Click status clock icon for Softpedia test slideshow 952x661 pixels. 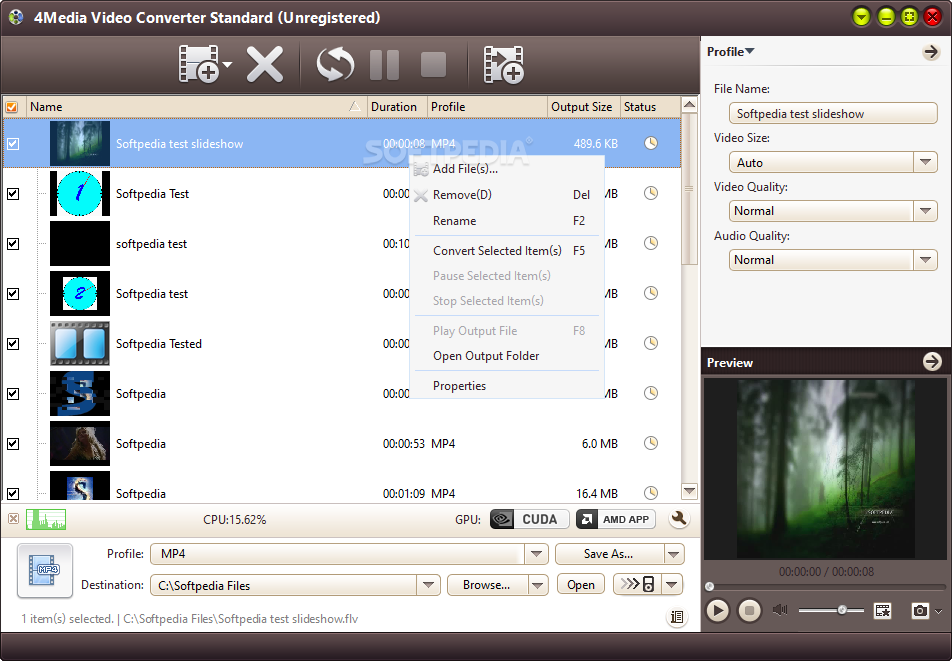pos(651,143)
